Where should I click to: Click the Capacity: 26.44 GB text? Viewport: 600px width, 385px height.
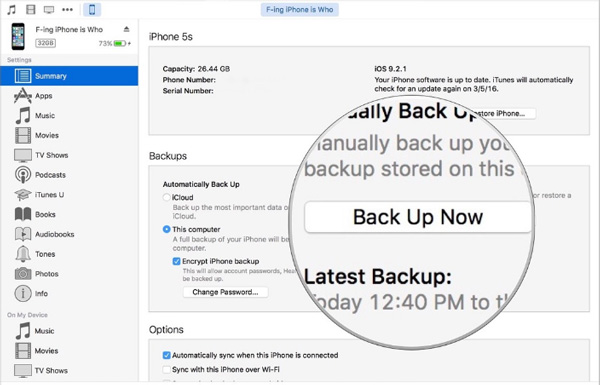(x=196, y=69)
